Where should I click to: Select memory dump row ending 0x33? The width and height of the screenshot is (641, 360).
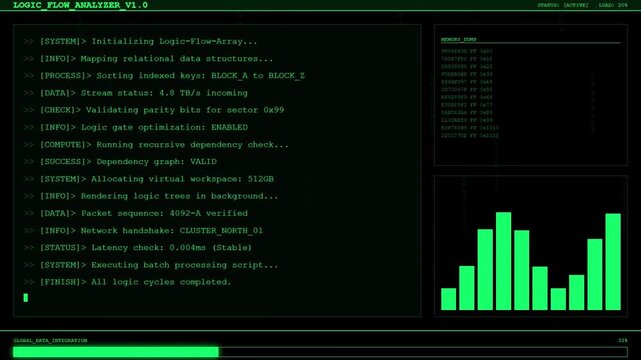click(x=466, y=74)
